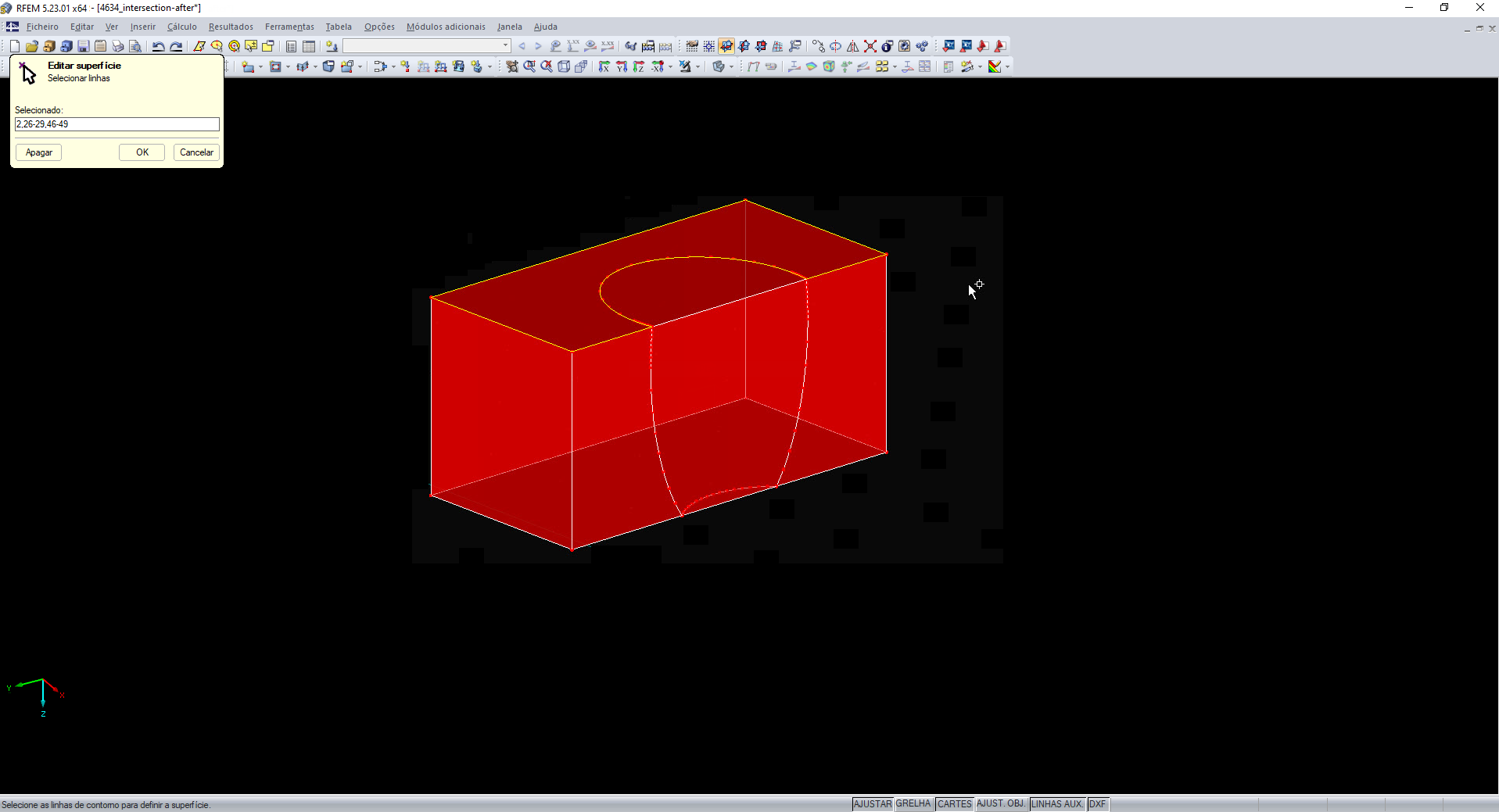Confirm selection with OK button

click(142, 152)
